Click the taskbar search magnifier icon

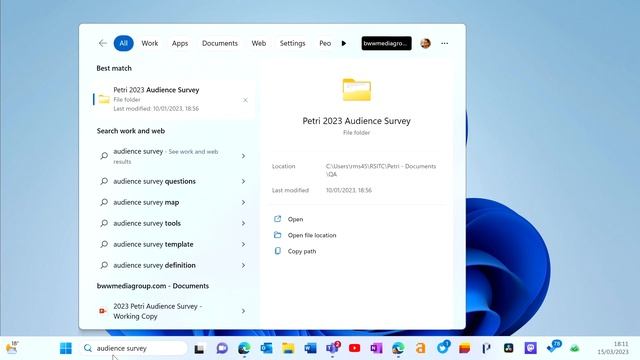(x=88, y=348)
